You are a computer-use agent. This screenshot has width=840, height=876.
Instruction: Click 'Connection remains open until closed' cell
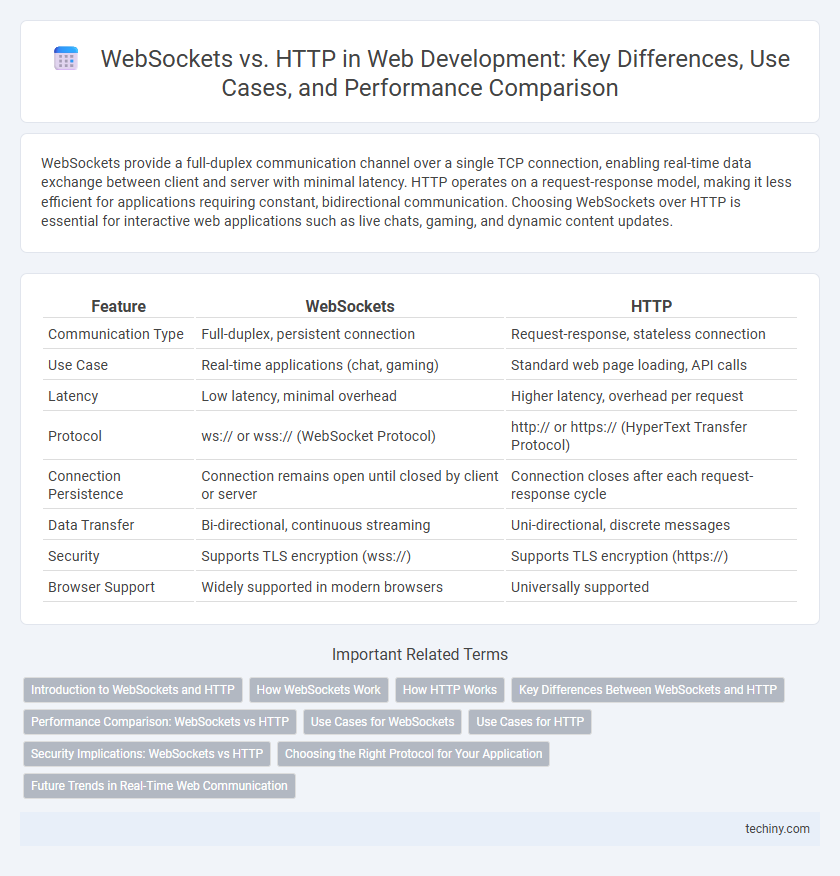350,485
